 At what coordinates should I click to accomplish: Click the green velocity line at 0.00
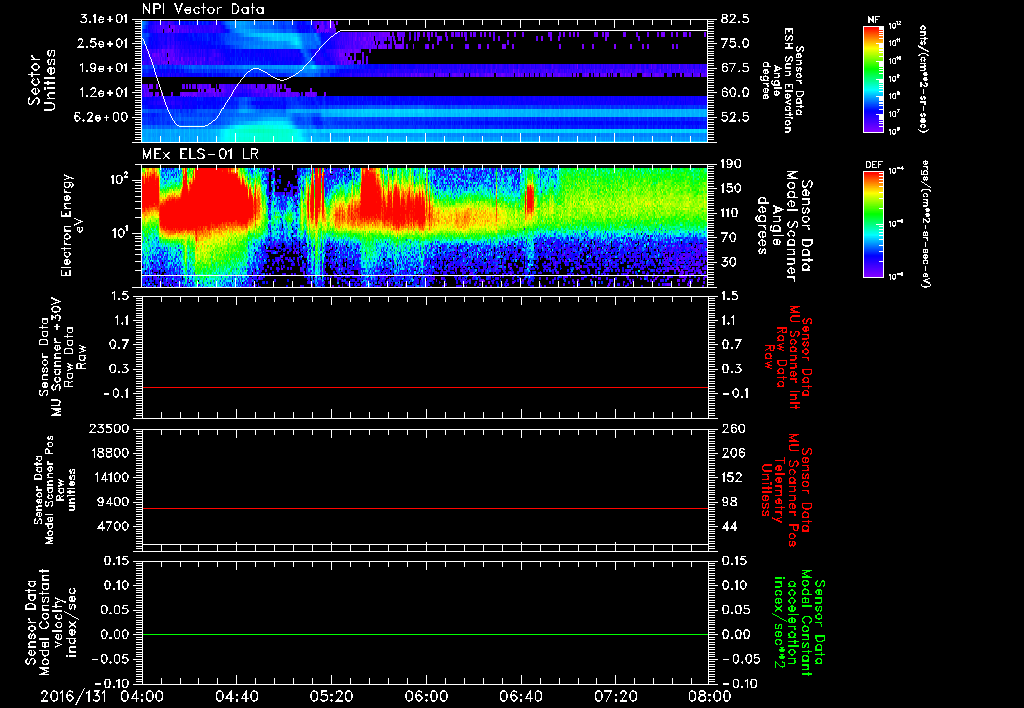click(x=424, y=634)
